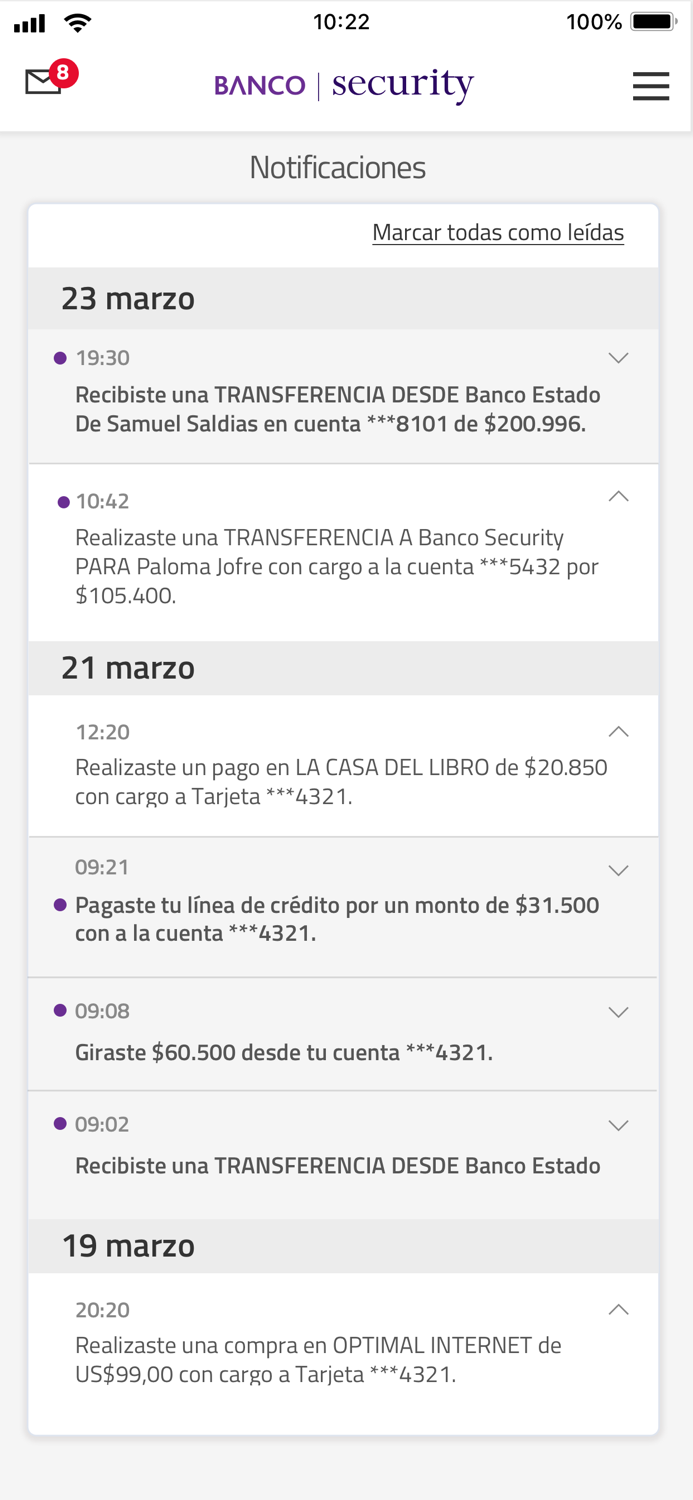Click Marcar todas como leídas
The width and height of the screenshot is (693, 1500).
[x=498, y=232]
